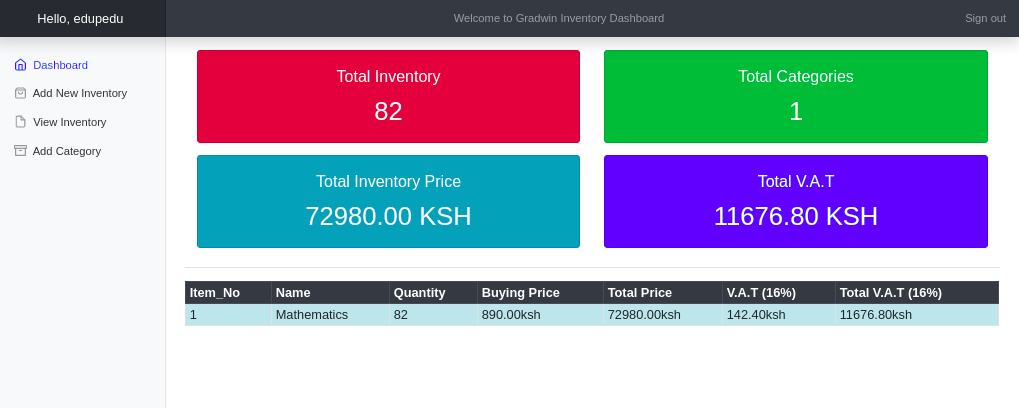The image size is (1019, 408).
Task: Click the Dashboard home icon
Action: point(20,65)
